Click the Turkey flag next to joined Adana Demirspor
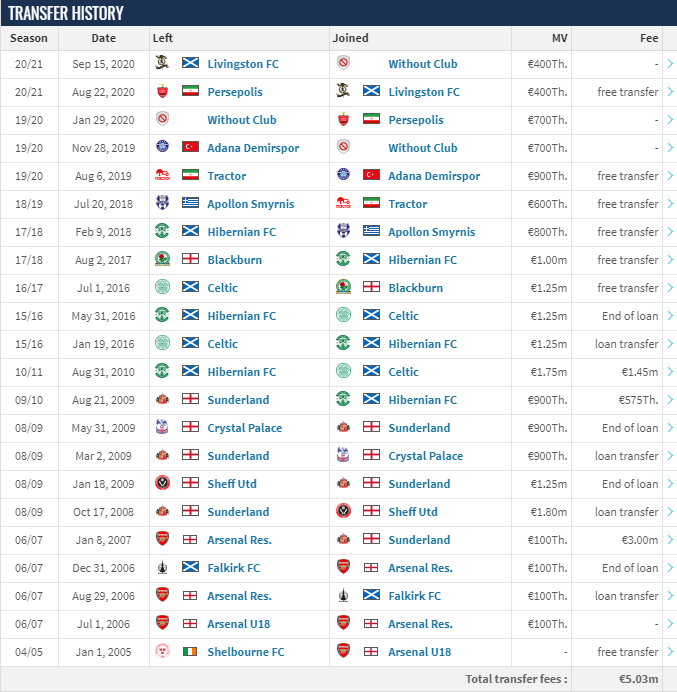 pyautogui.click(x=371, y=175)
